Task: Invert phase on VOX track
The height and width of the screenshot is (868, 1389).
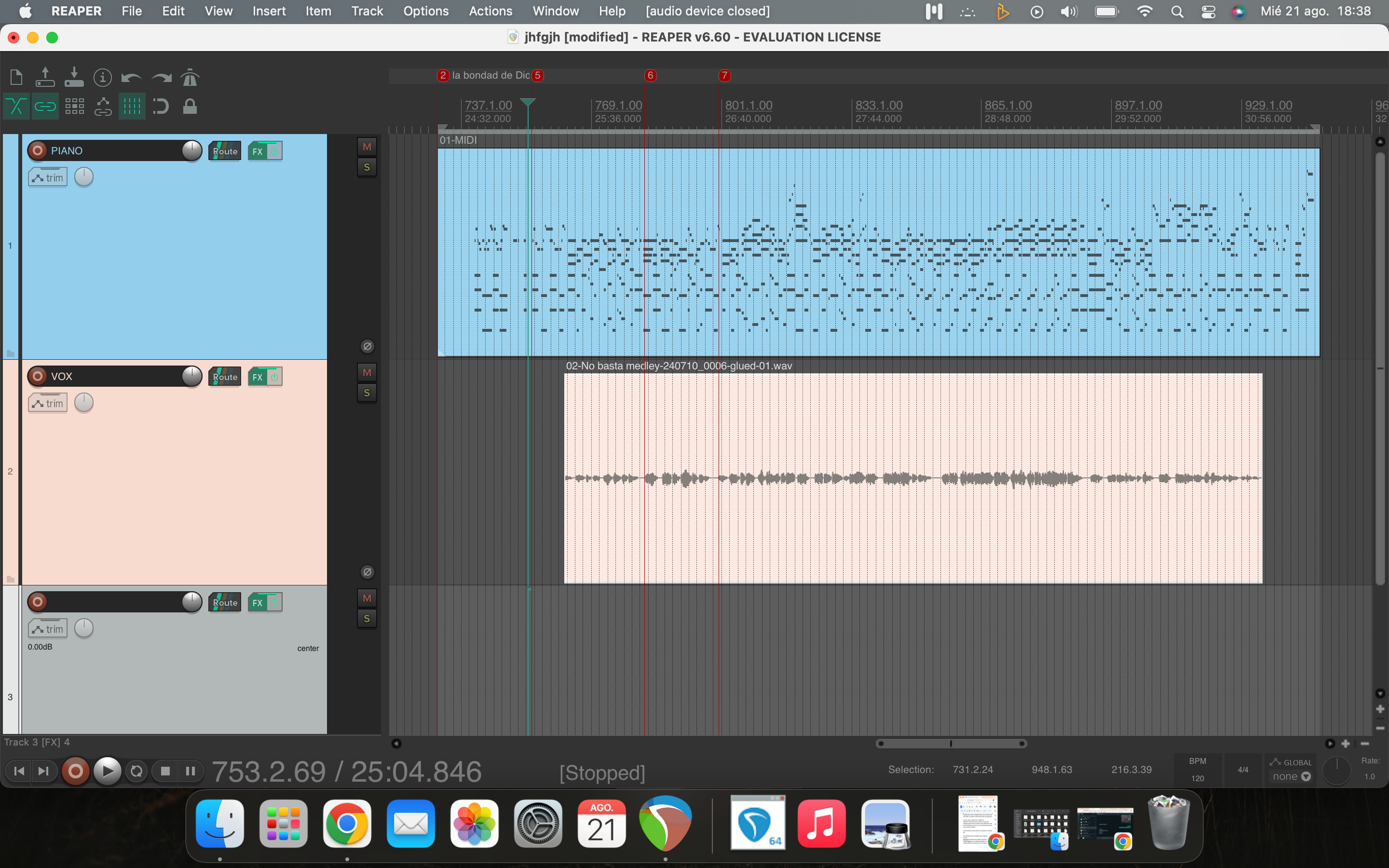Action: click(368, 572)
